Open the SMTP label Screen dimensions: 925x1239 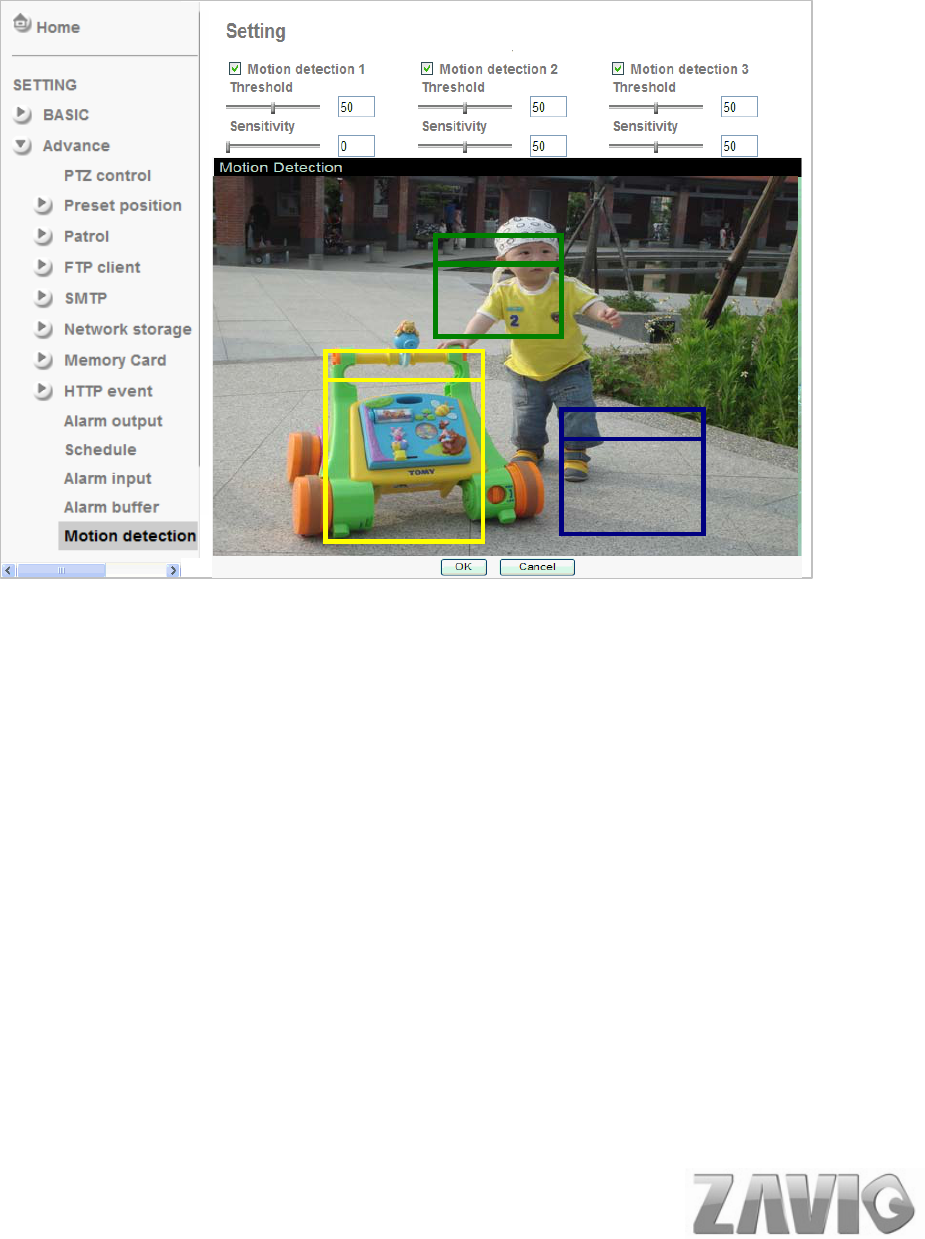coord(85,298)
